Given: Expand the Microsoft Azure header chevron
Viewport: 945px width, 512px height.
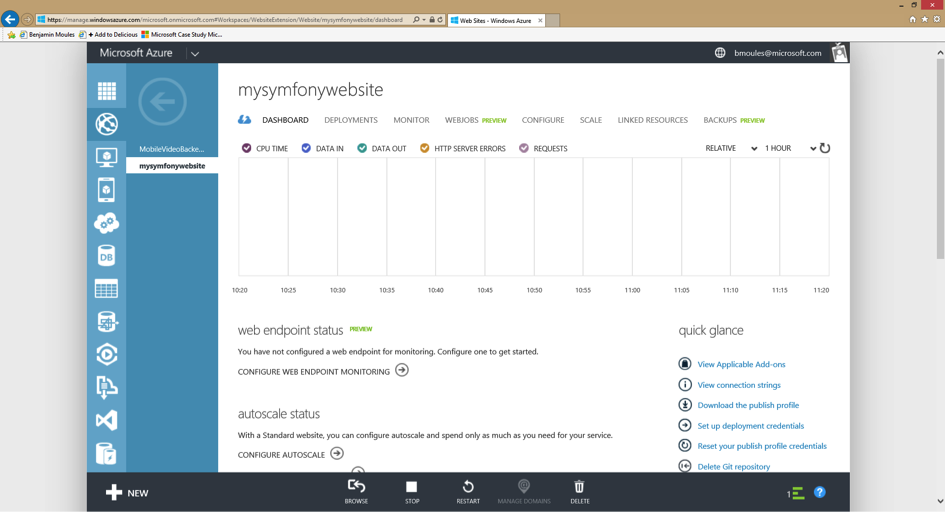Looking at the screenshot, I should pyautogui.click(x=195, y=54).
